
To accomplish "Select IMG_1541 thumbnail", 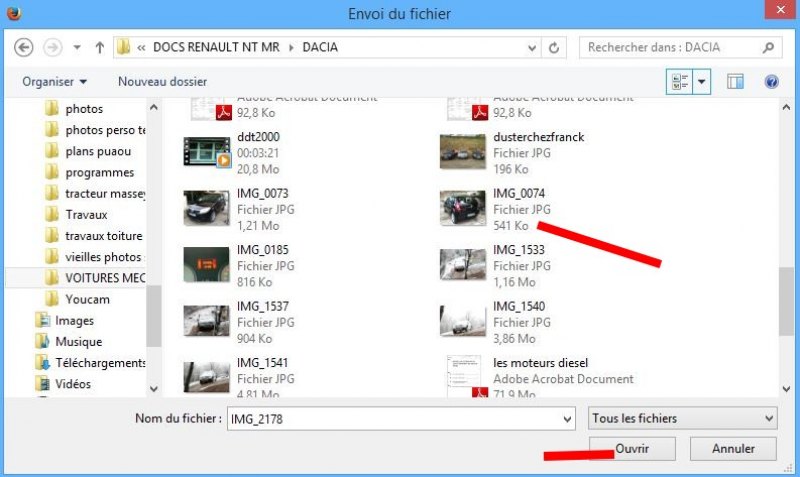I will click(x=207, y=378).
